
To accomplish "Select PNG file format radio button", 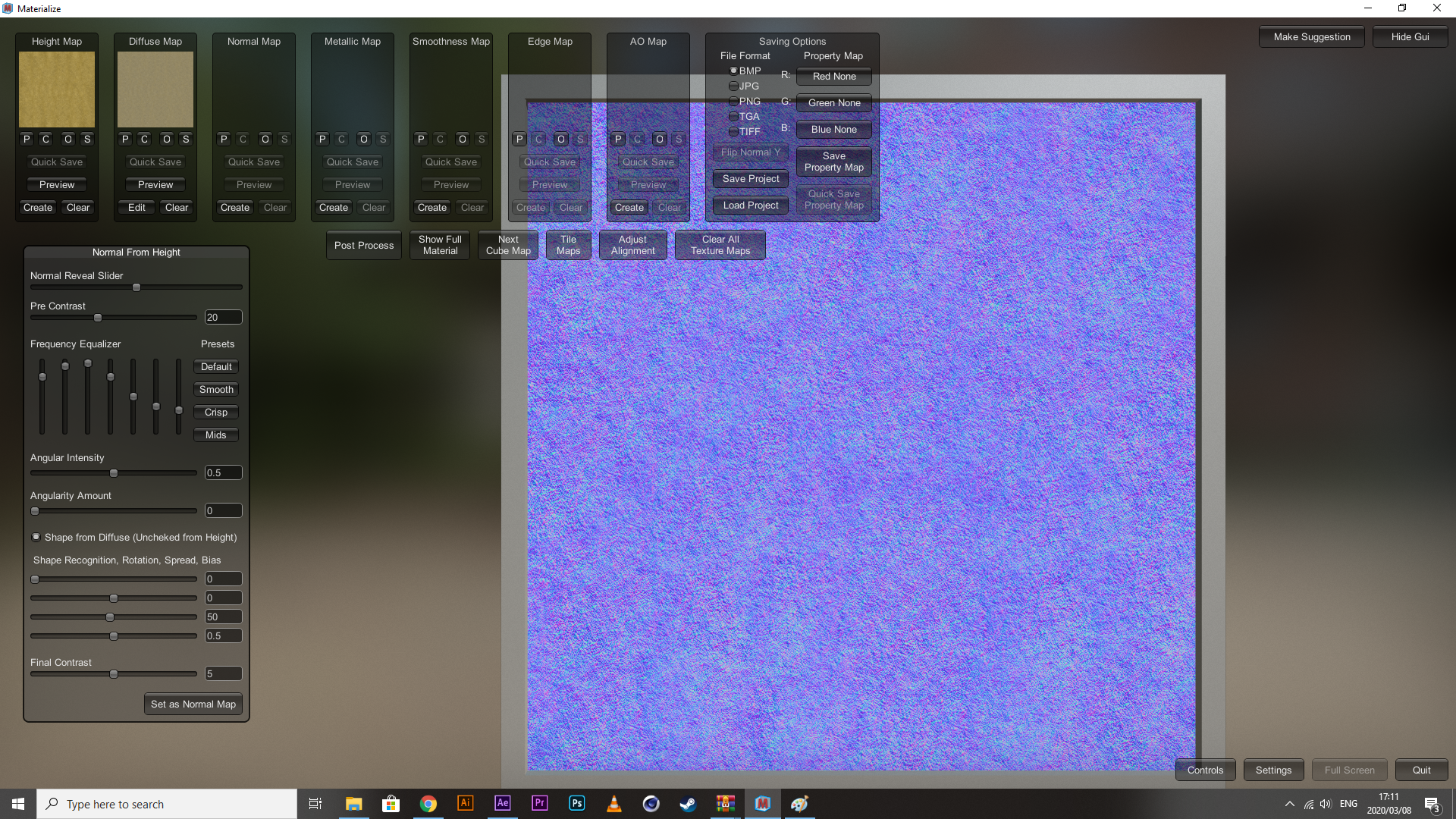I will (x=734, y=101).
